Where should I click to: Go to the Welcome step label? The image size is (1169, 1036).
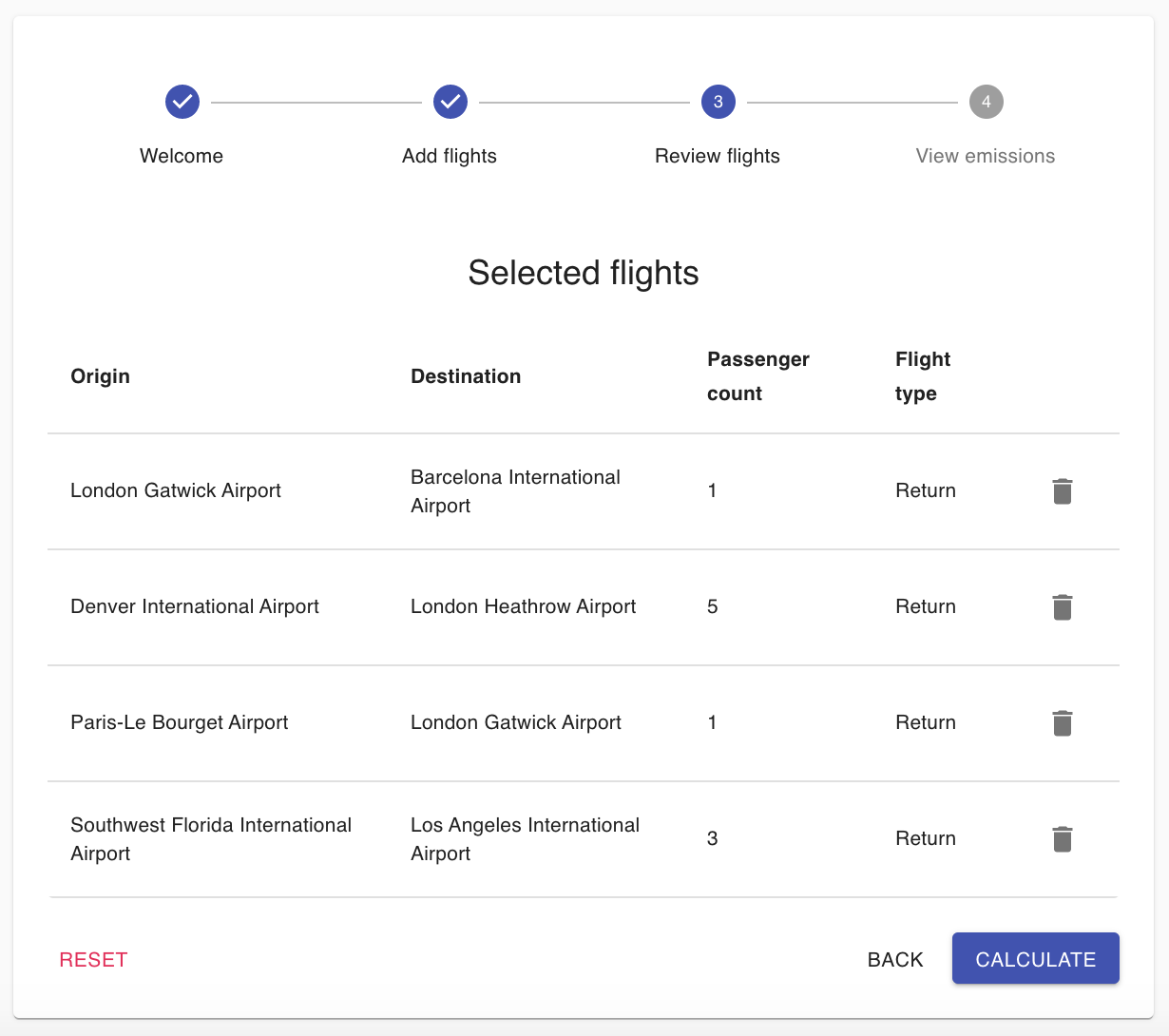(182, 156)
